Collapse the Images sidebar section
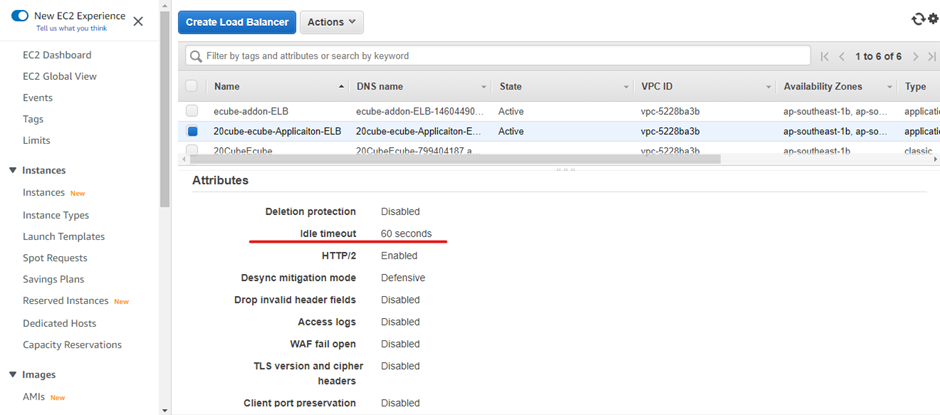The width and height of the screenshot is (940, 415). pyautogui.click(x=12, y=375)
